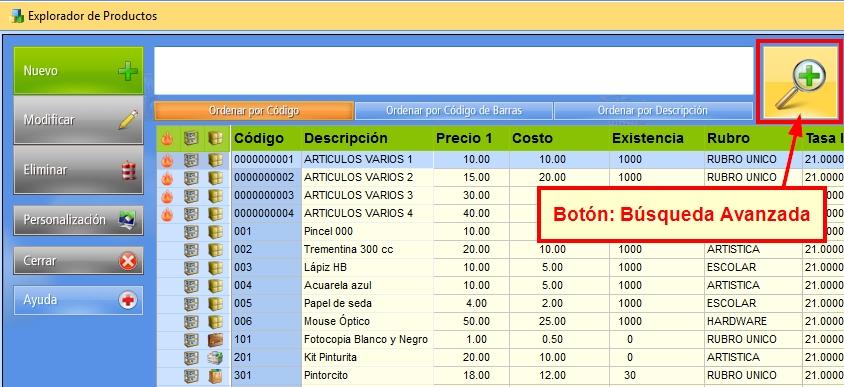Click price 50.00 of Mouse Óptico

(471, 321)
